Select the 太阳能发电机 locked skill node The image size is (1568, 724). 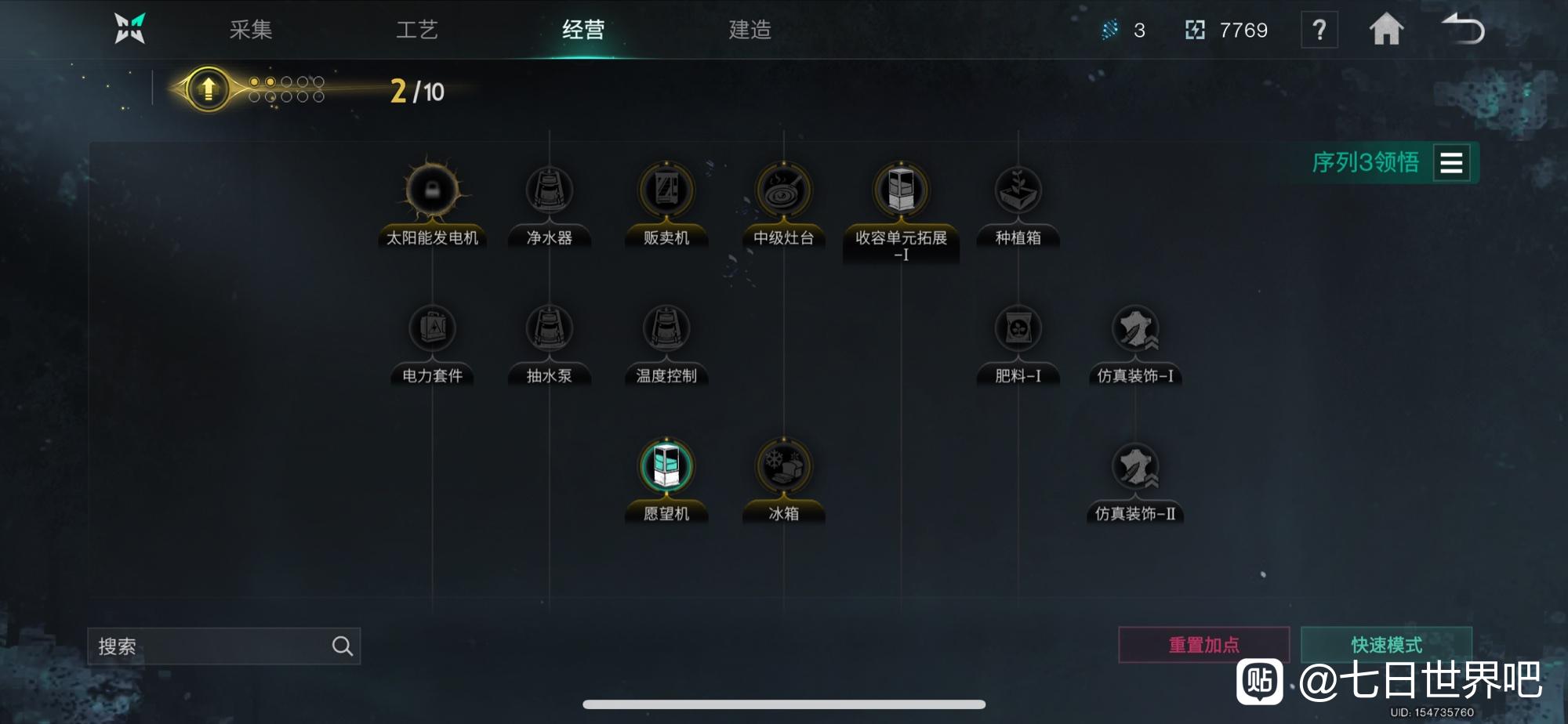(x=432, y=190)
